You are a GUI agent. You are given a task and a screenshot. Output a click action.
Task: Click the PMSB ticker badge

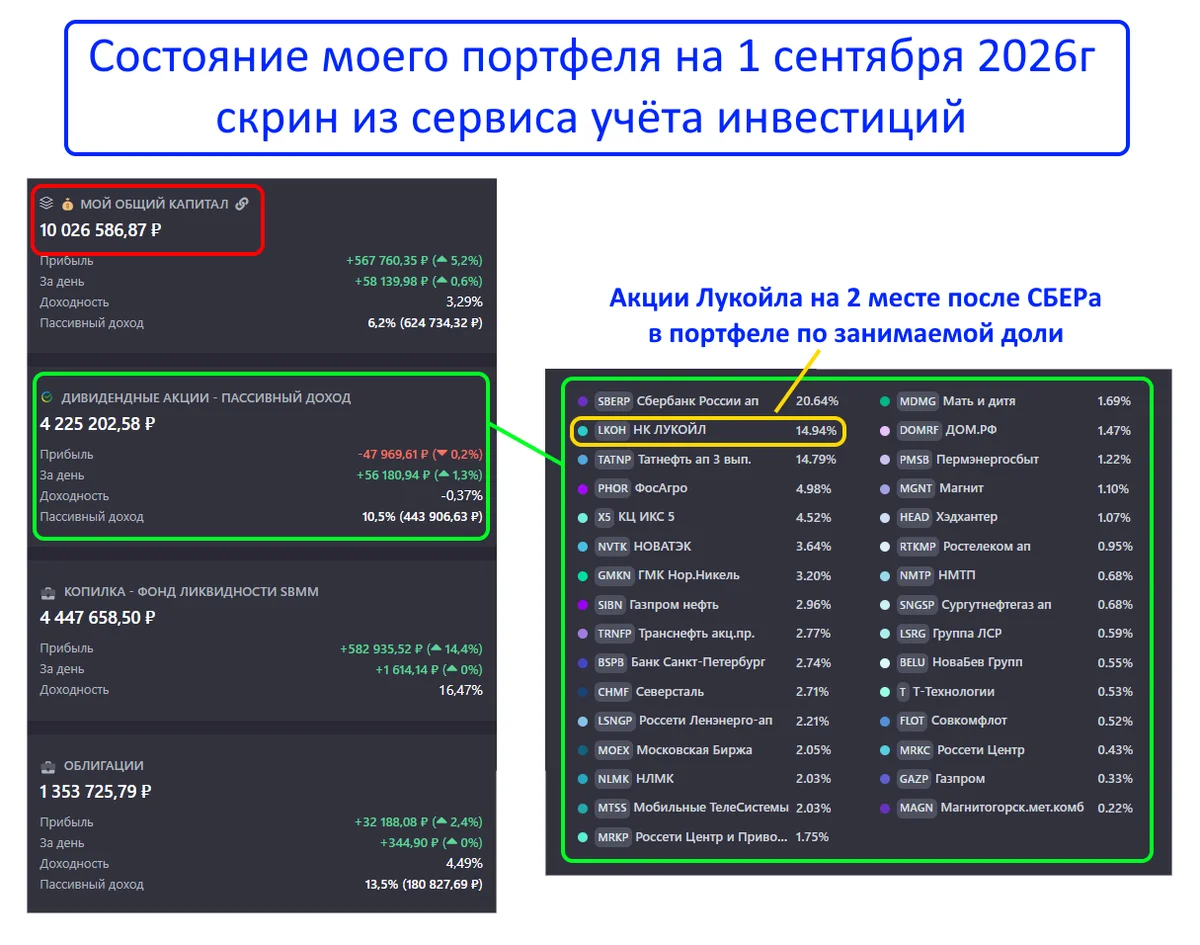click(914, 459)
